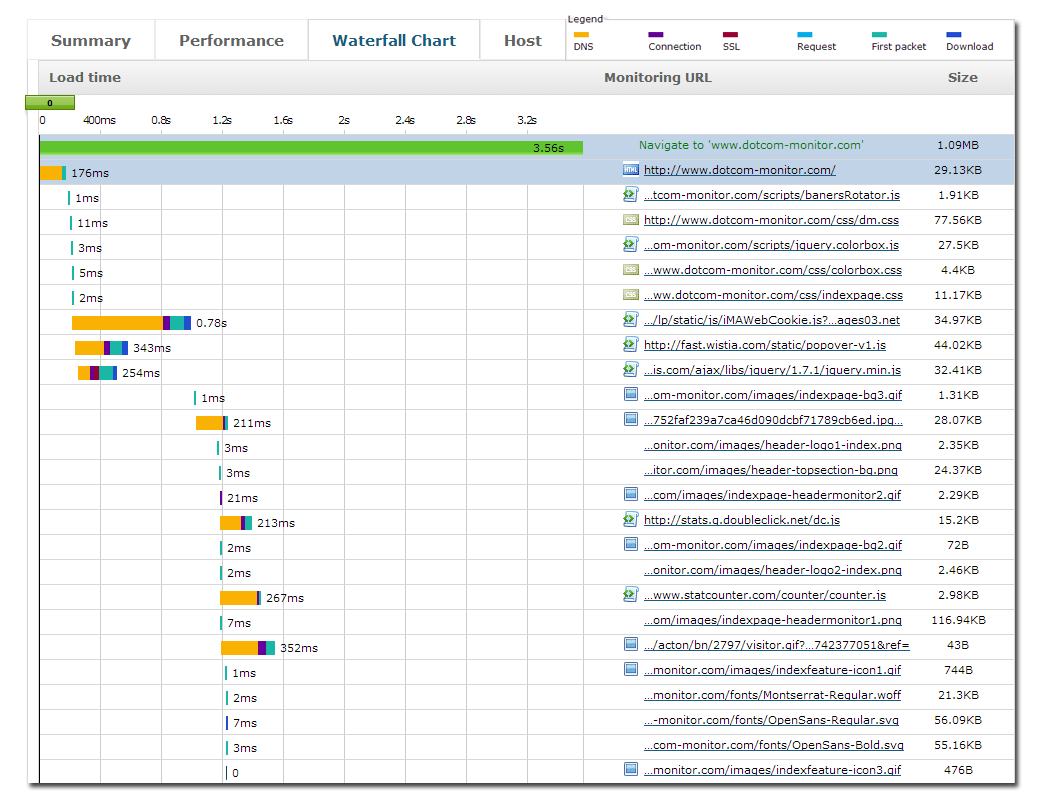Viewport: 1041px width, 802px height.
Task: Click the Size column header
Action: pyautogui.click(x=963, y=77)
